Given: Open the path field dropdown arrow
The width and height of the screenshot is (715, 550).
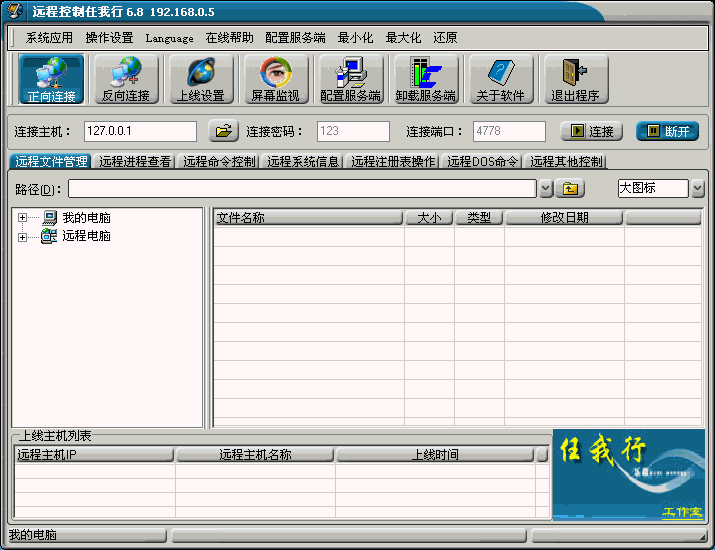Looking at the screenshot, I should [x=546, y=188].
